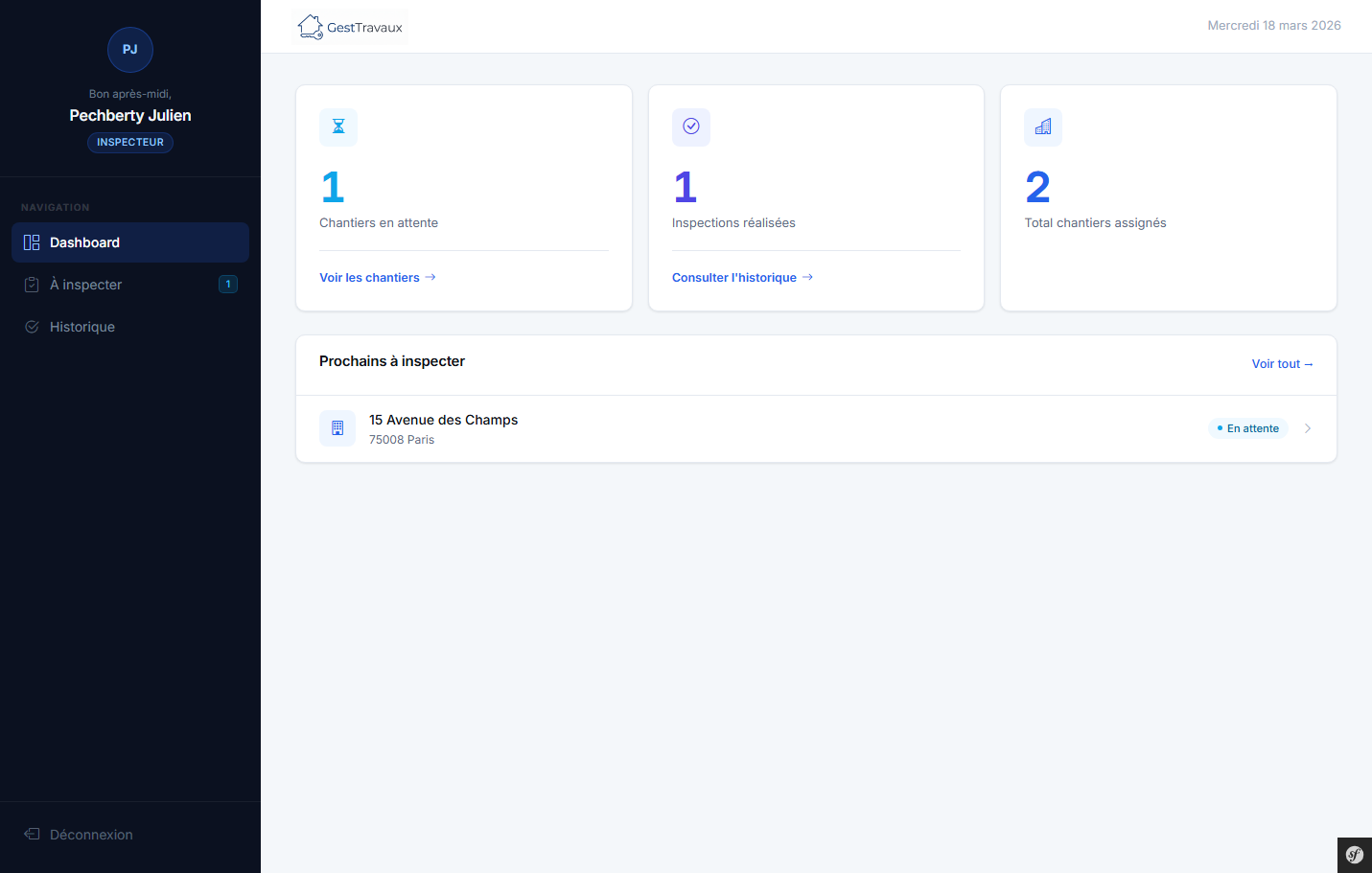Open Historique from the sidebar
This screenshot has width=1372, height=873.
(x=82, y=327)
